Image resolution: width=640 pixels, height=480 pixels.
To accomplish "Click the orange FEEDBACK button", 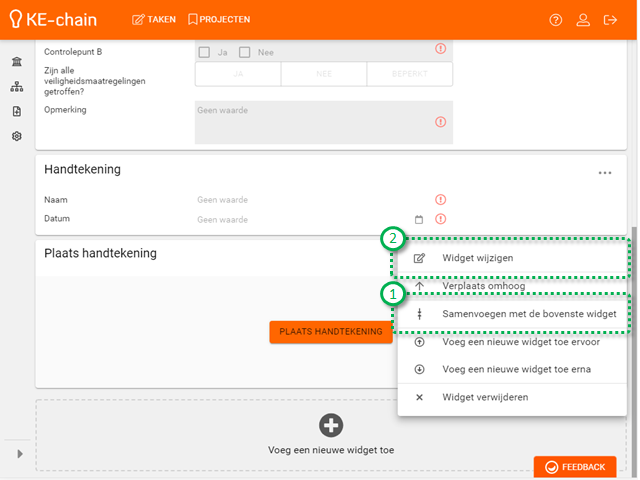I will (575, 467).
